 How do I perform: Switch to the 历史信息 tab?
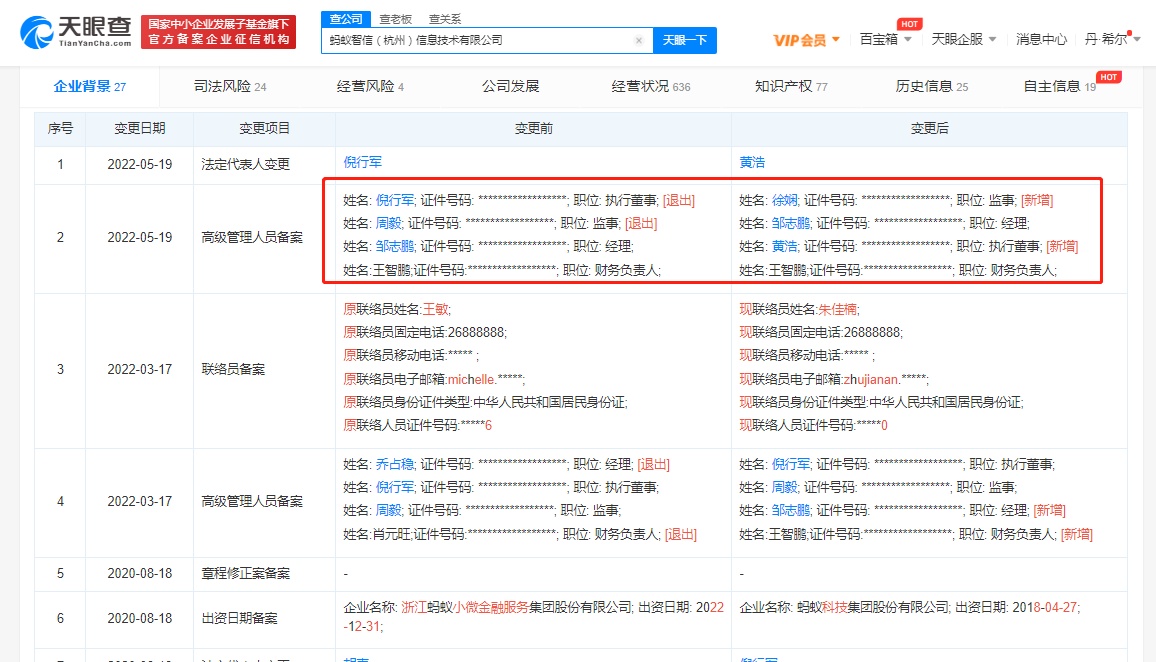(x=932, y=86)
